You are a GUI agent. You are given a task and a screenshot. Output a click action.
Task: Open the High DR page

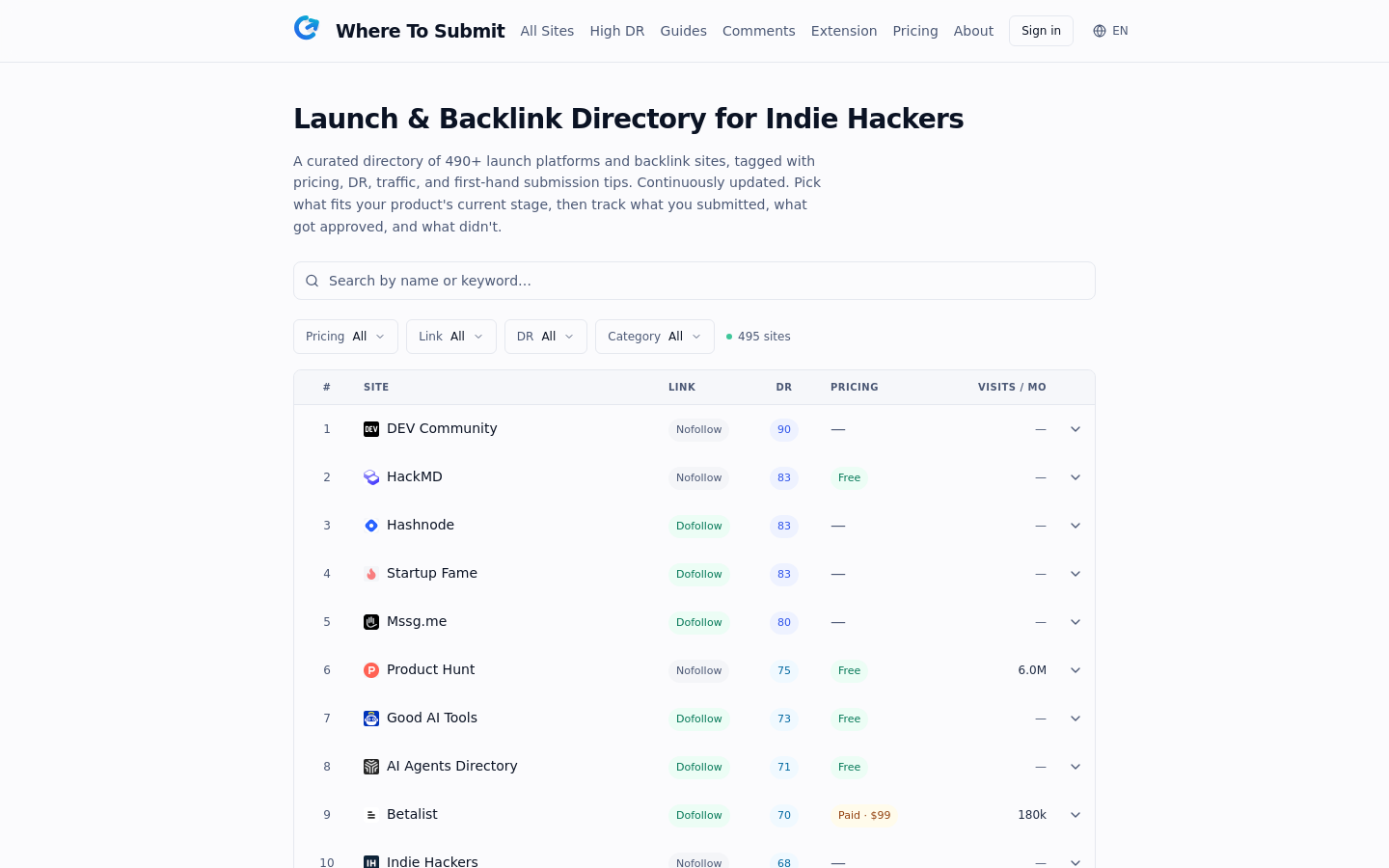click(x=617, y=31)
